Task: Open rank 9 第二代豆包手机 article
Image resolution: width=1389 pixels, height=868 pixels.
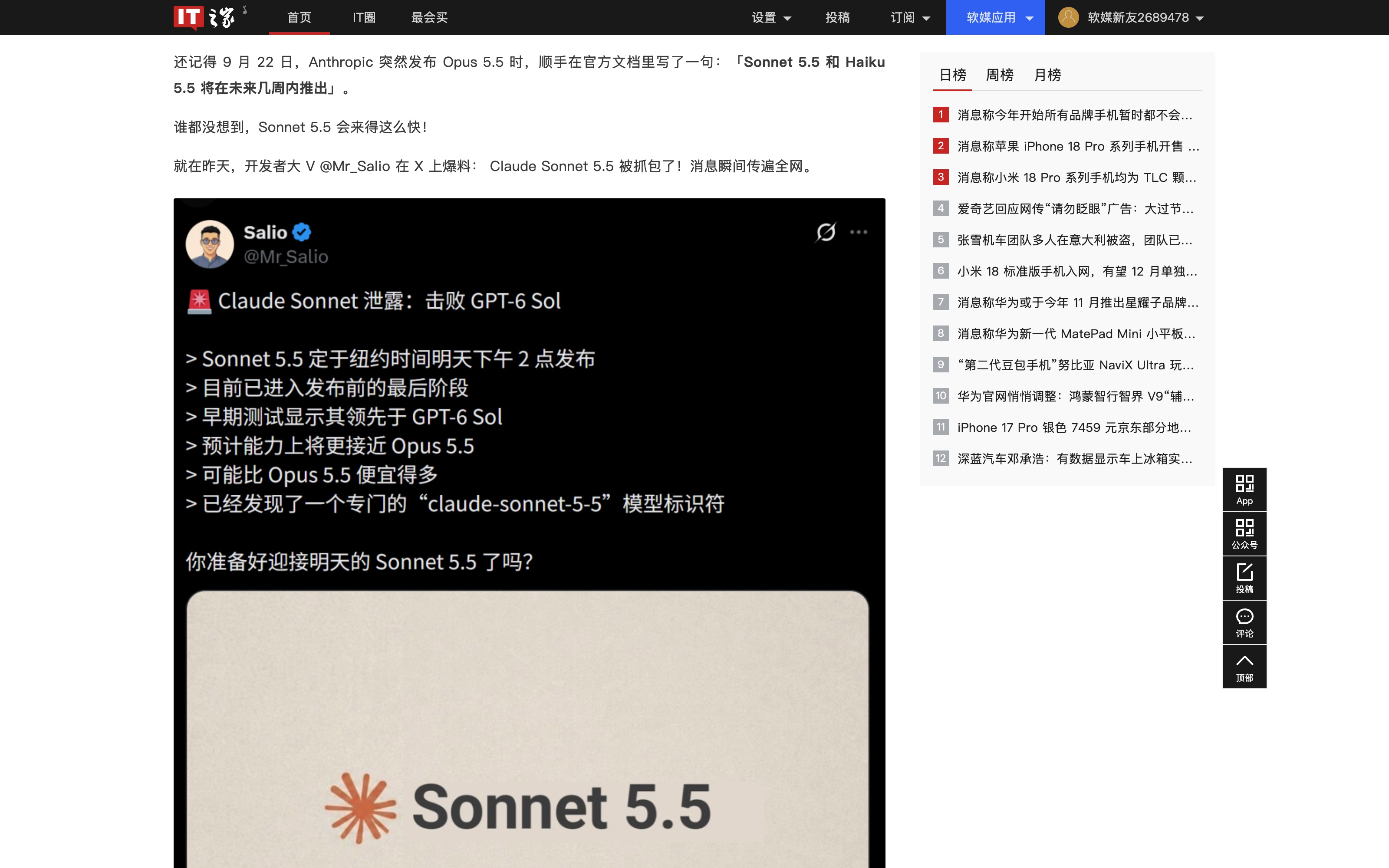Action: (1075, 365)
